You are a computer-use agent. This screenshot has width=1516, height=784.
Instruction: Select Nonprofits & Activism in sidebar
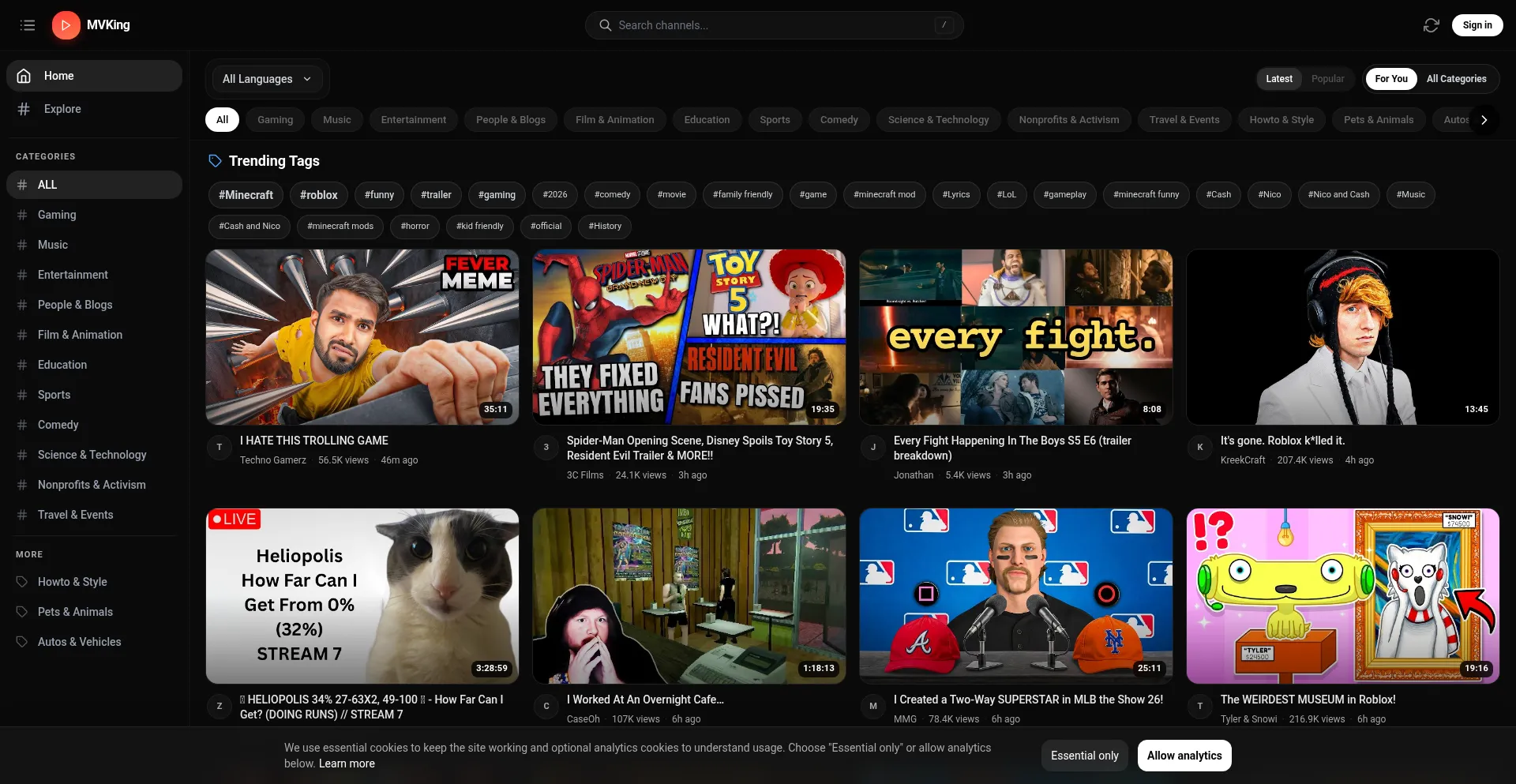tap(94, 485)
